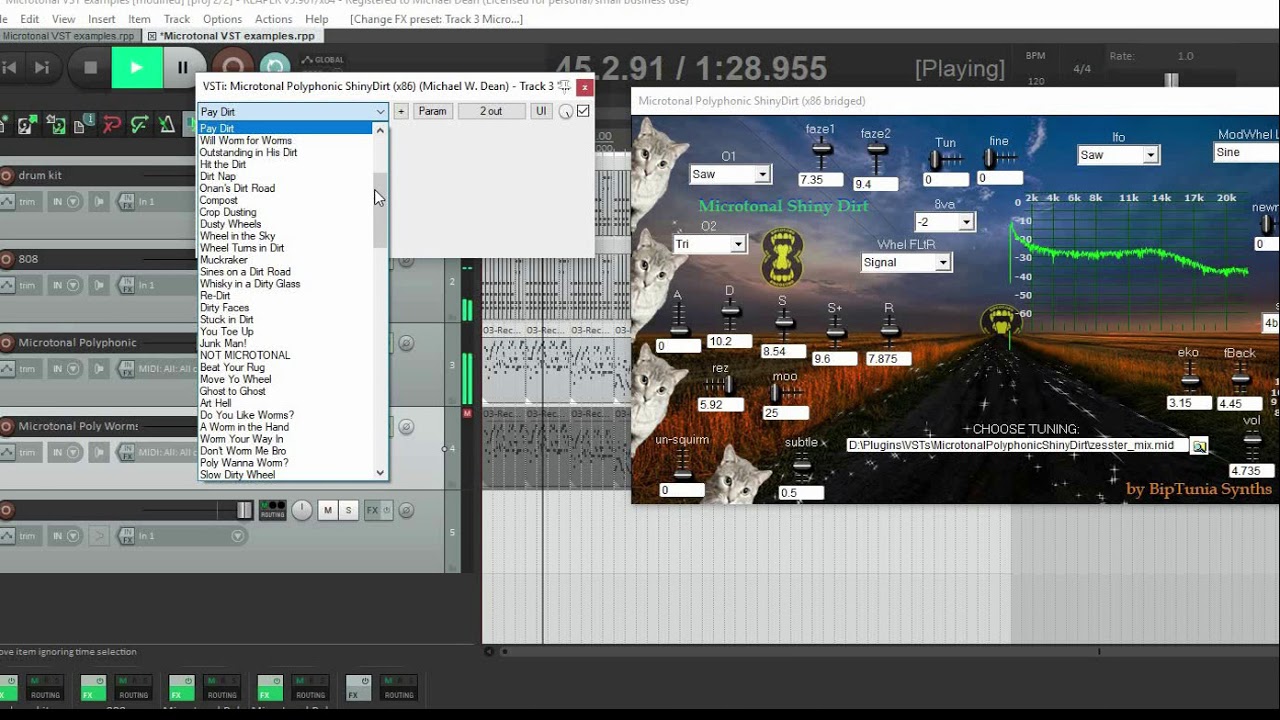Arm record on 808 track
This screenshot has height=720, width=1280.
(7, 259)
